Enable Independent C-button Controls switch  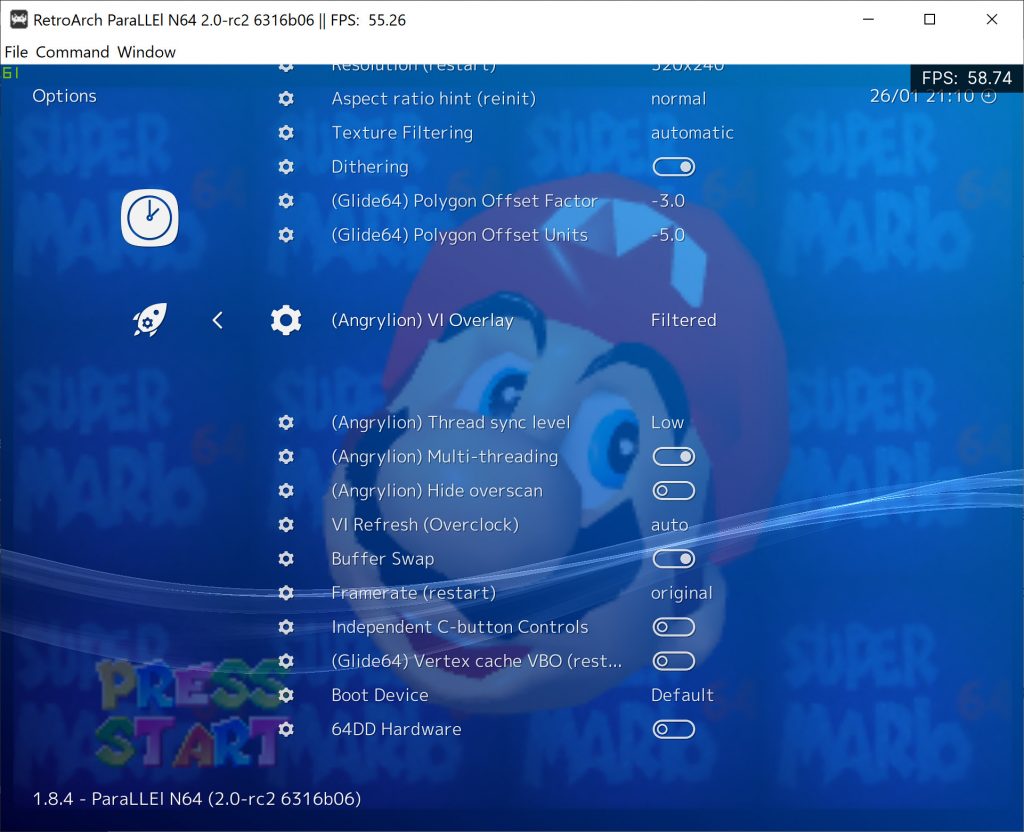pos(673,627)
